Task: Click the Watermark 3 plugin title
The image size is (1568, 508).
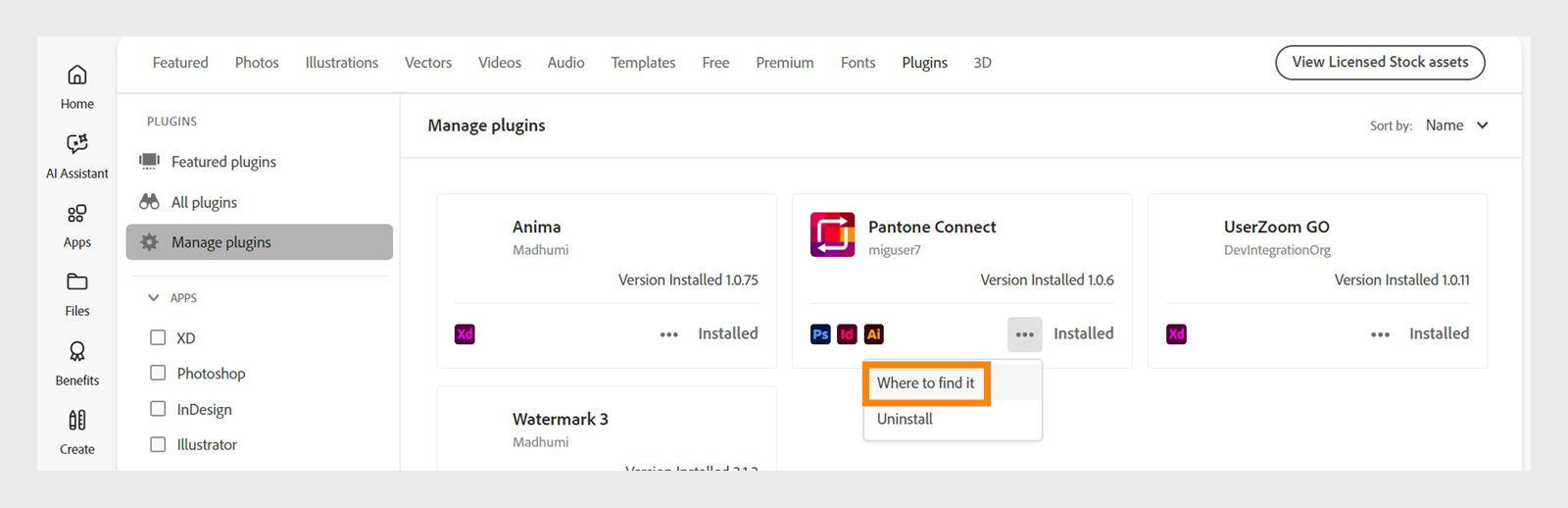Action: point(561,419)
